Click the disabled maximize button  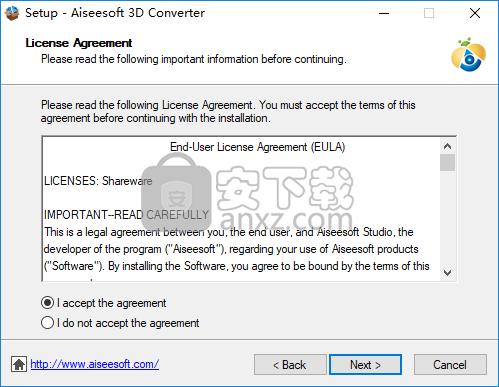(429, 13)
